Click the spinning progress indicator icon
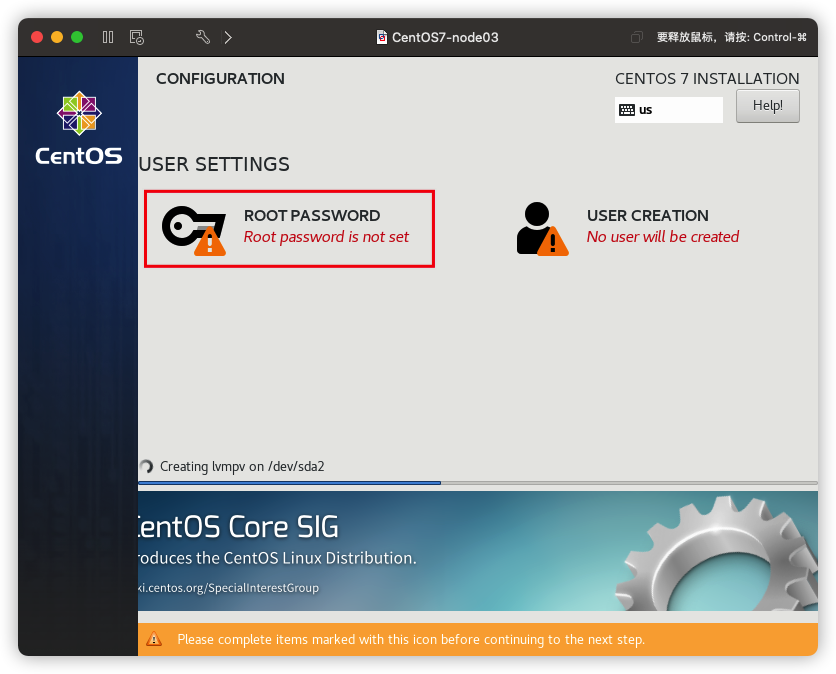This screenshot has height=674, width=836. pos(146,467)
